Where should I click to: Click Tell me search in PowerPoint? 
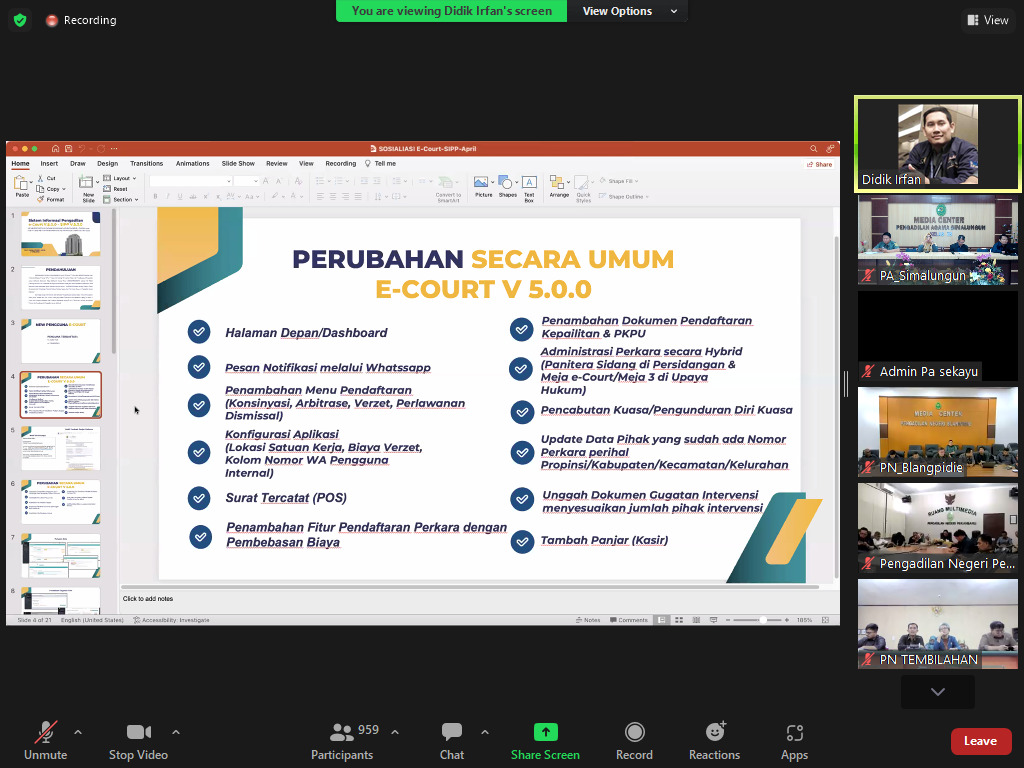point(381,164)
